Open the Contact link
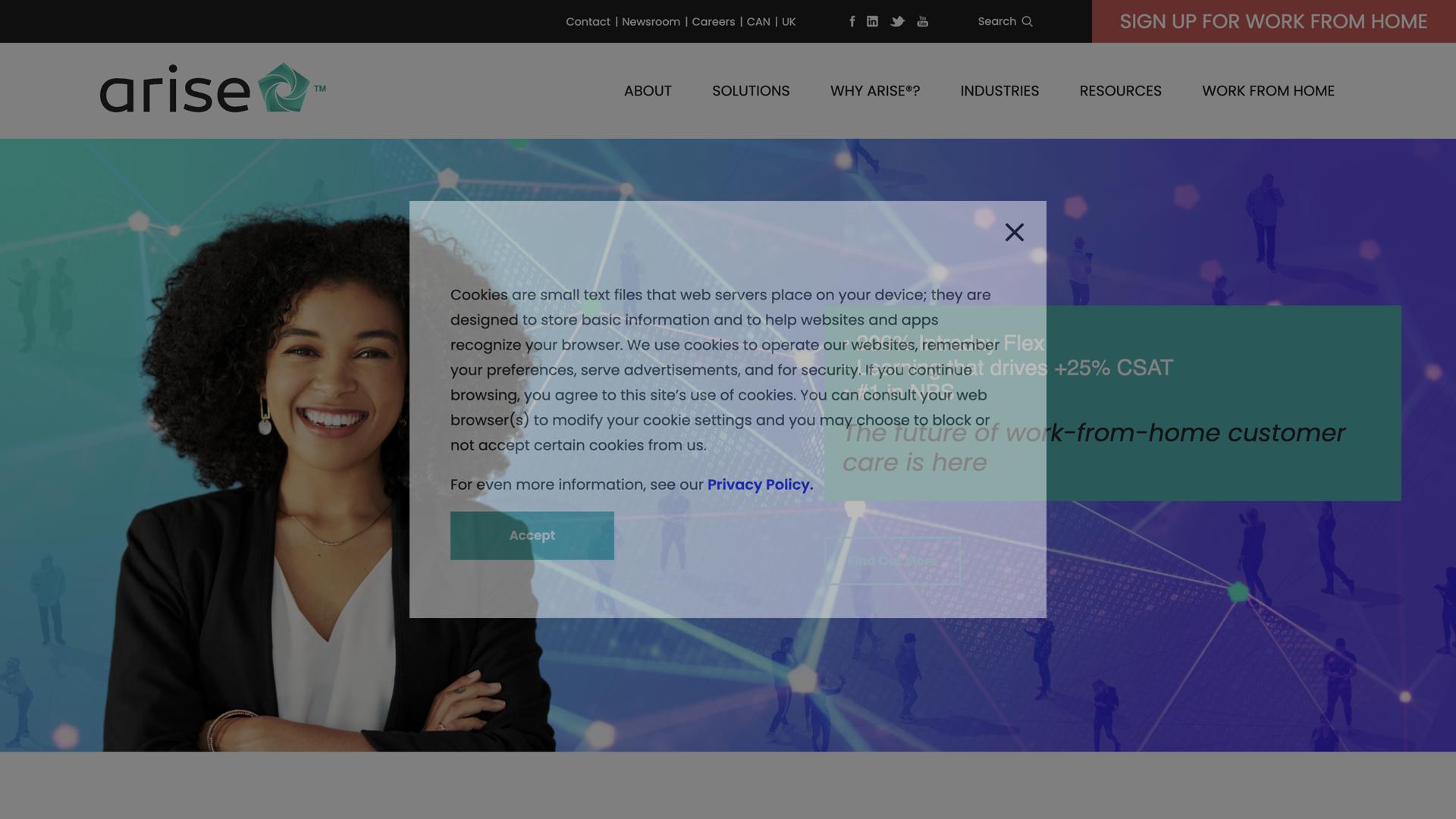 (x=588, y=21)
